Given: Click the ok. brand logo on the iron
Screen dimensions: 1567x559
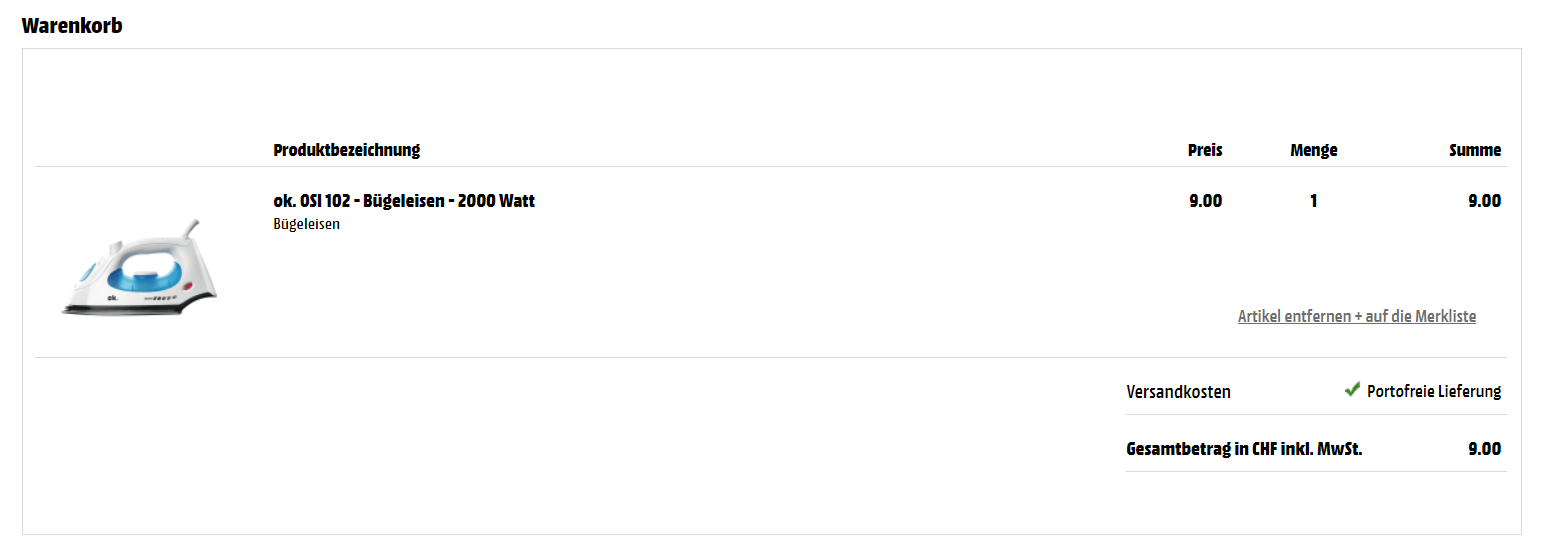Looking at the screenshot, I should (112, 297).
